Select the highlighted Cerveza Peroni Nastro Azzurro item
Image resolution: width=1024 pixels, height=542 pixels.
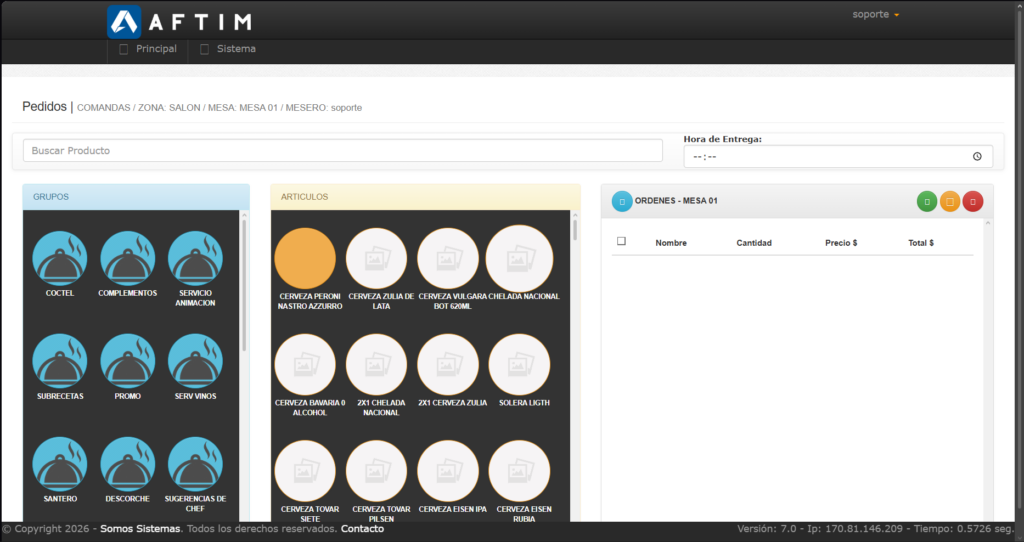[x=305, y=258]
